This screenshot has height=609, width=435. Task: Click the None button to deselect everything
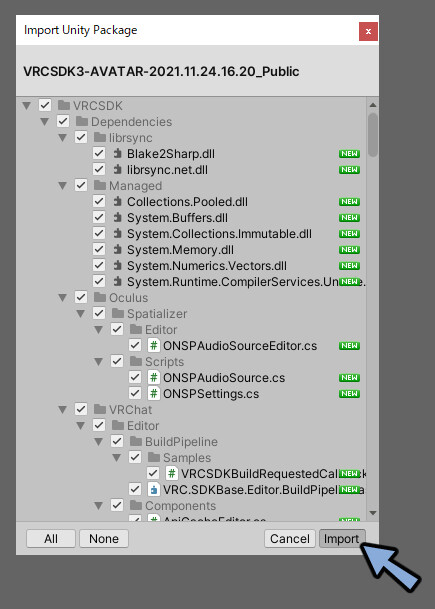pos(104,538)
